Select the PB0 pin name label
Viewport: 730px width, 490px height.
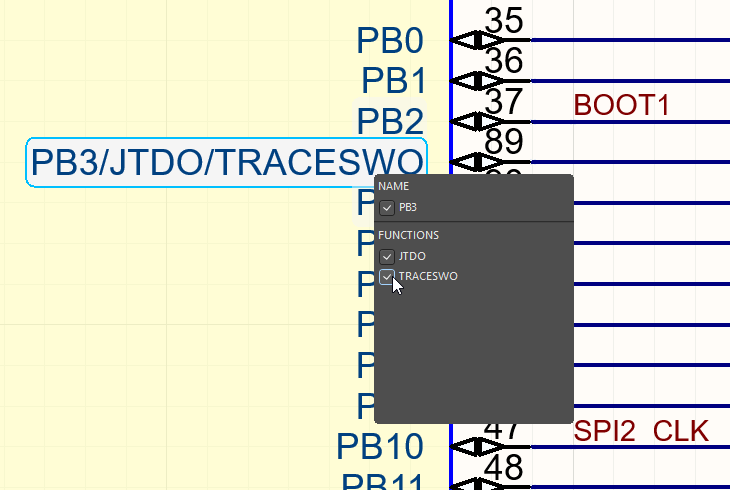coord(390,41)
